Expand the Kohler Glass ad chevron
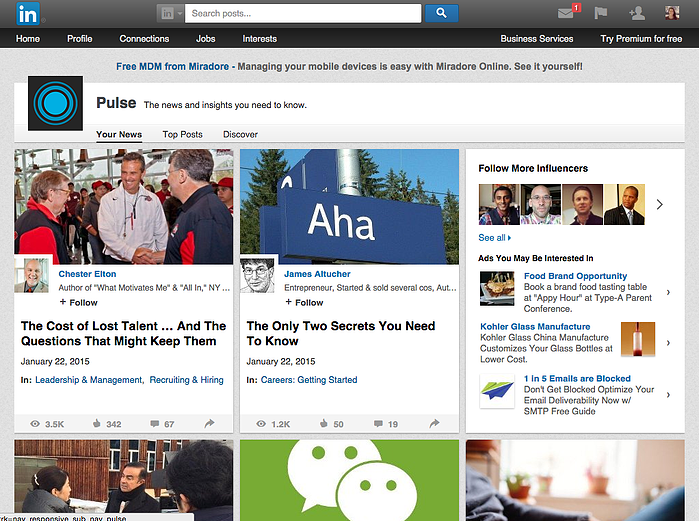699x521 pixels. pos(668,343)
